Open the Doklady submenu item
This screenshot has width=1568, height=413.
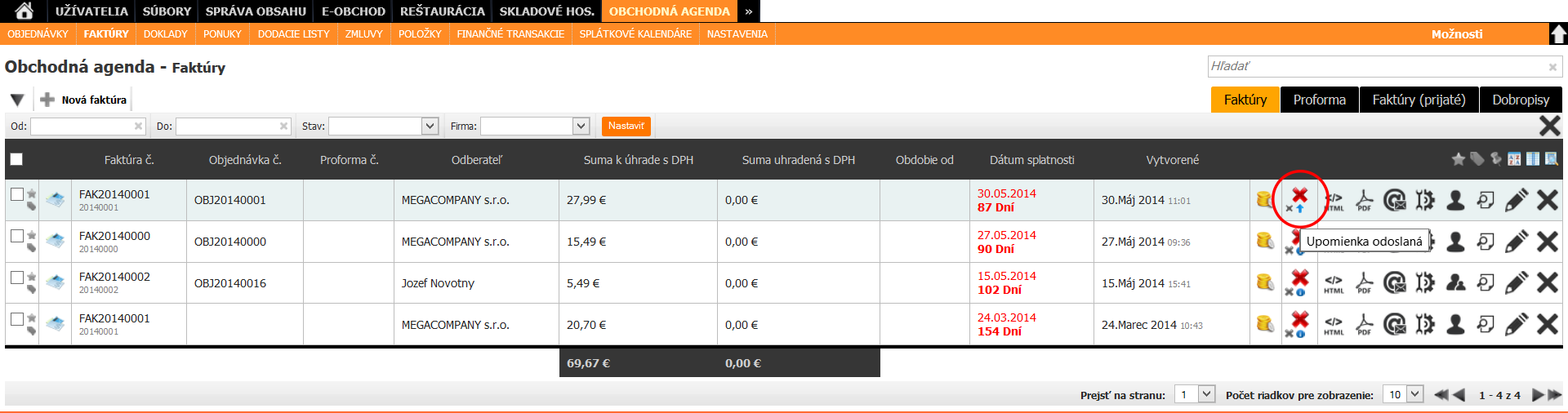(x=165, y=34)
